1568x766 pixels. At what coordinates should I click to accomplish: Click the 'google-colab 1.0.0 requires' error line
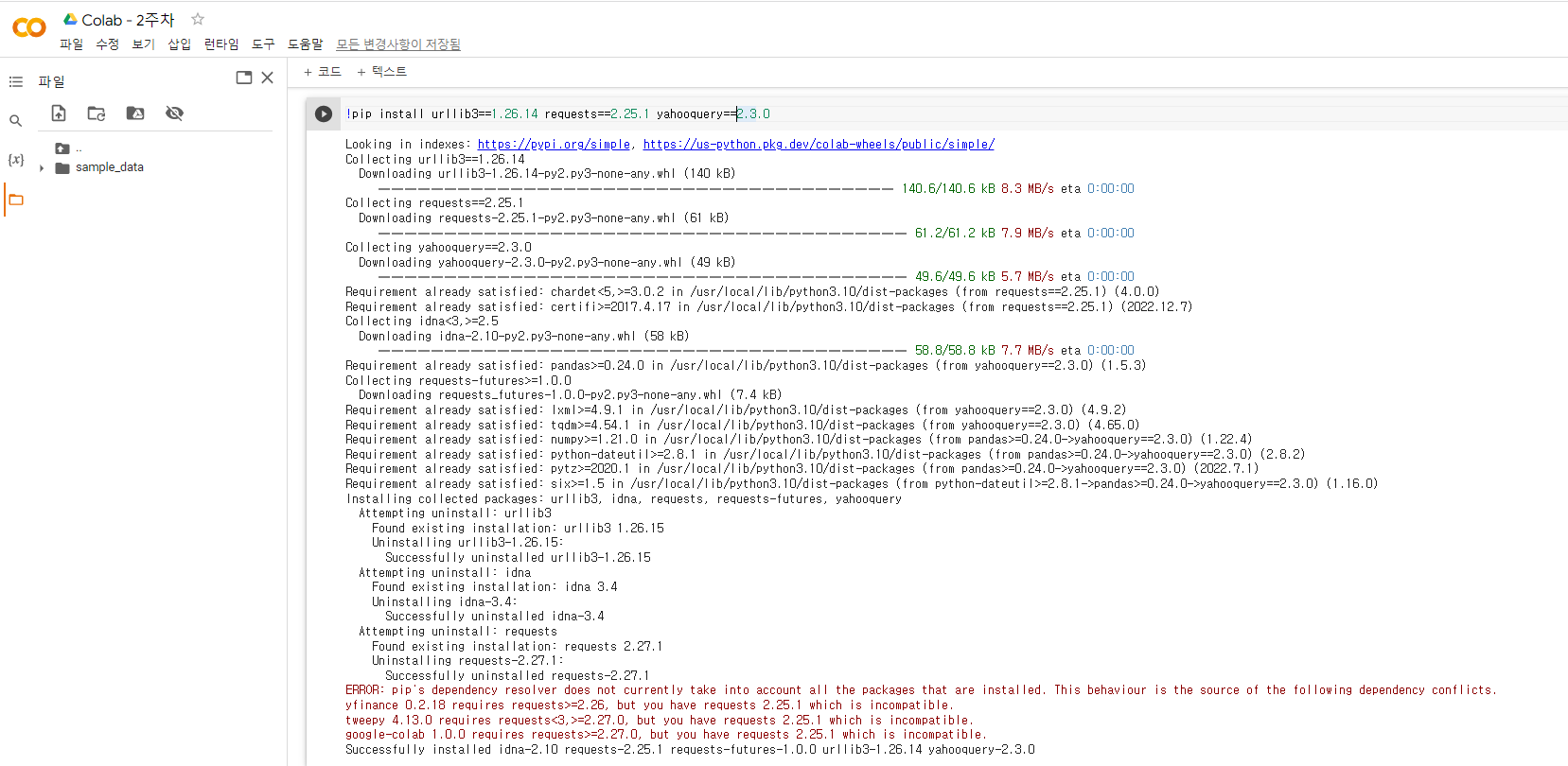(666, 735)
